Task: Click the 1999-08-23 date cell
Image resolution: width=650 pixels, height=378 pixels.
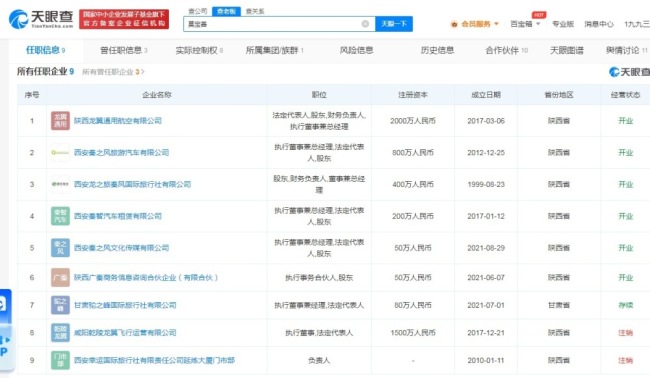Action: [x=486, y=184]
